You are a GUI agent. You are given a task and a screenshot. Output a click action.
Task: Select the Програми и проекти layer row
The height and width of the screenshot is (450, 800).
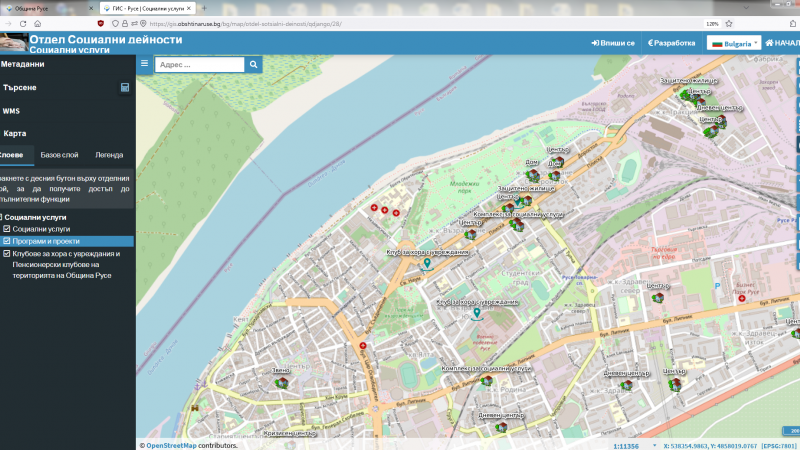coord(67,241)
